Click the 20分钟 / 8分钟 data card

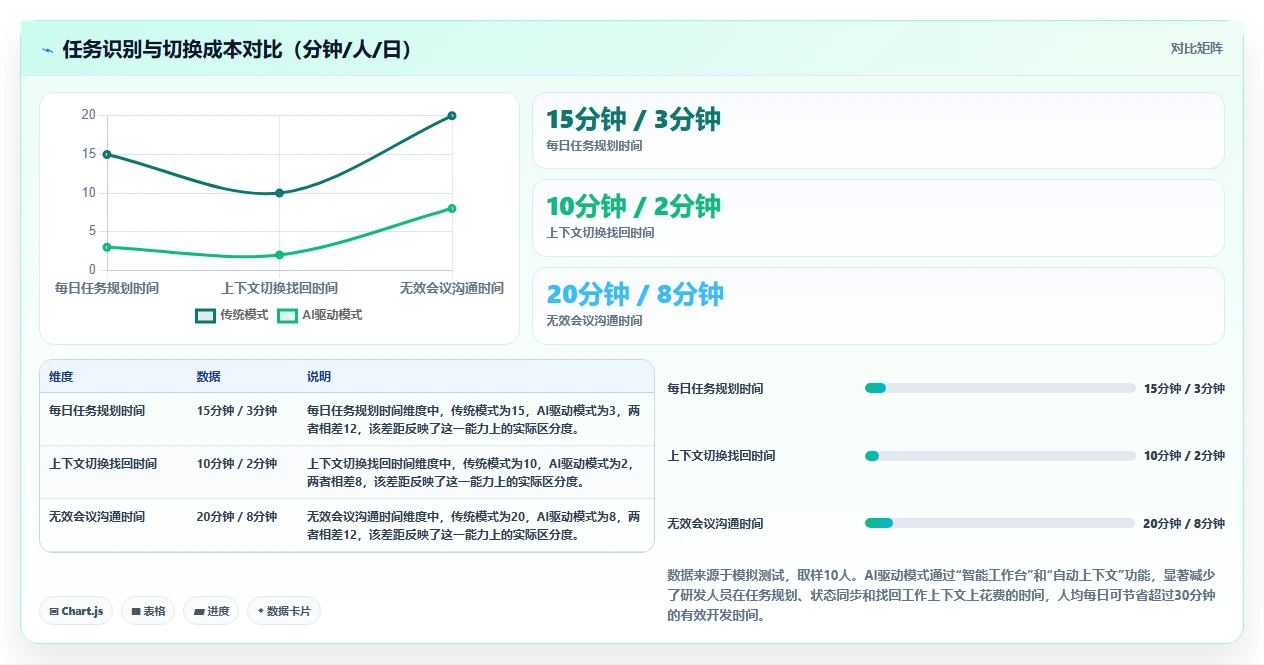(x=878, y=306)
